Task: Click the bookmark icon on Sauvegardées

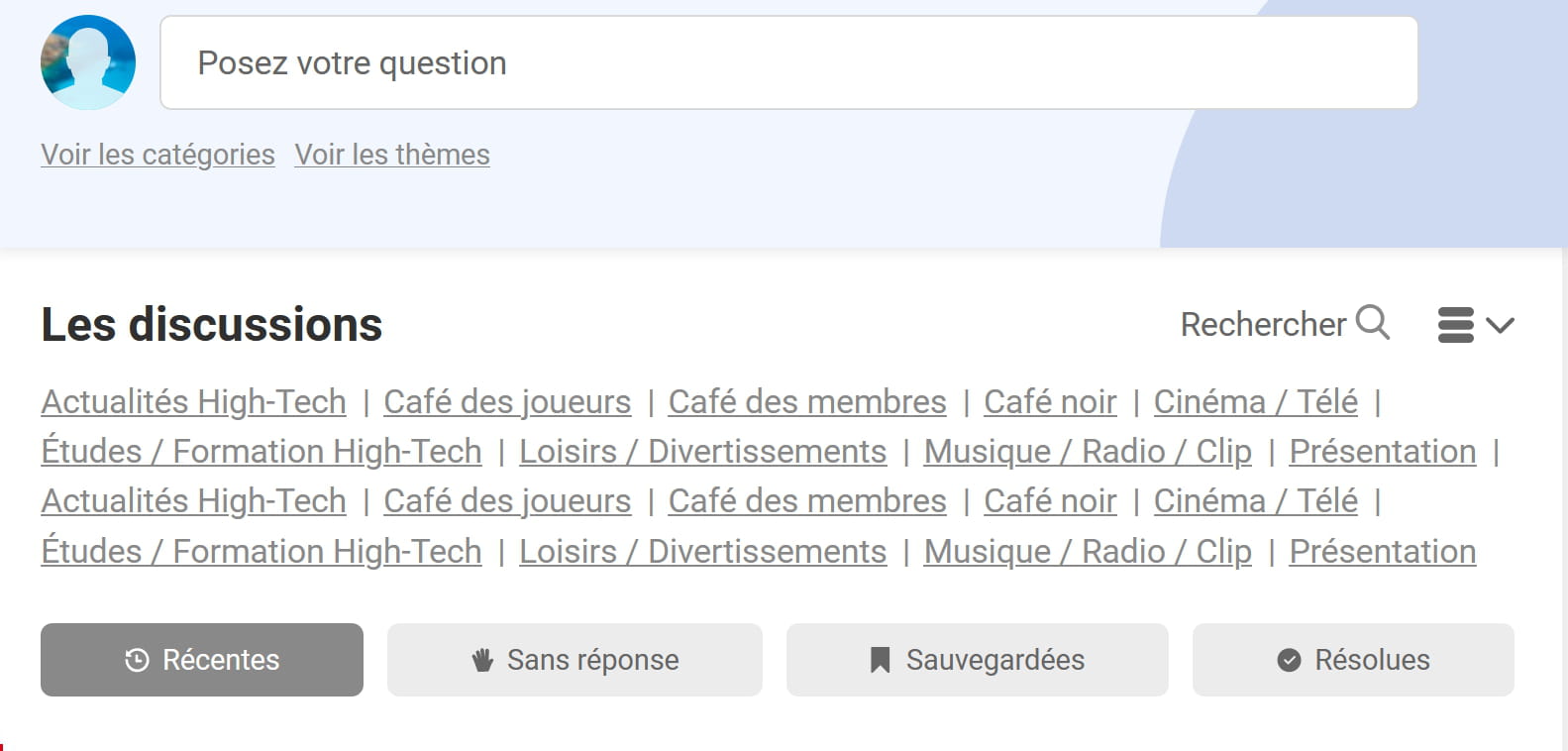Action: tap(880, 660)
